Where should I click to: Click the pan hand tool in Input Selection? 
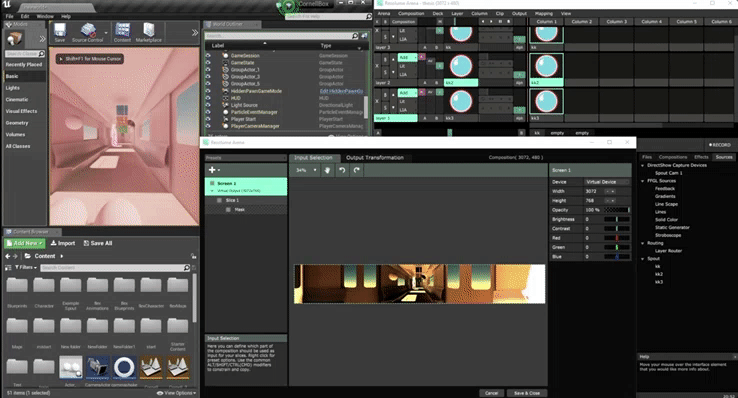pyautogui.click(x=327, y=170)
